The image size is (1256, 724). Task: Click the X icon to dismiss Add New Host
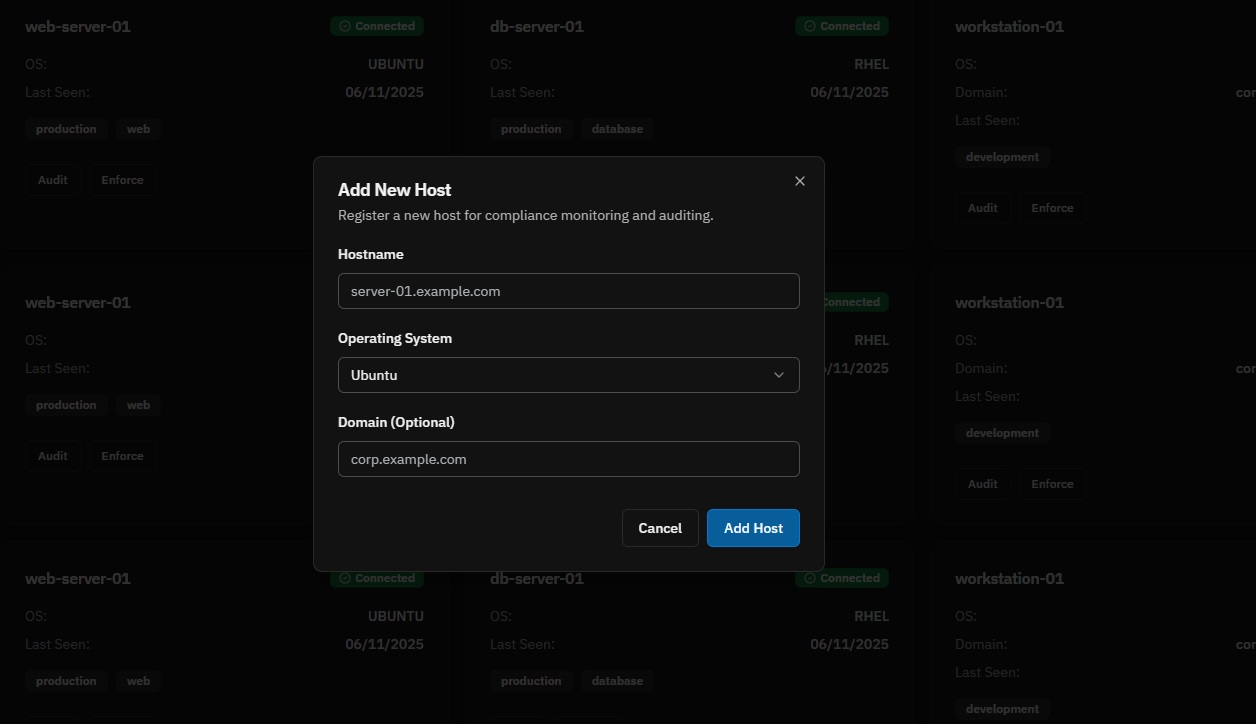799,181
